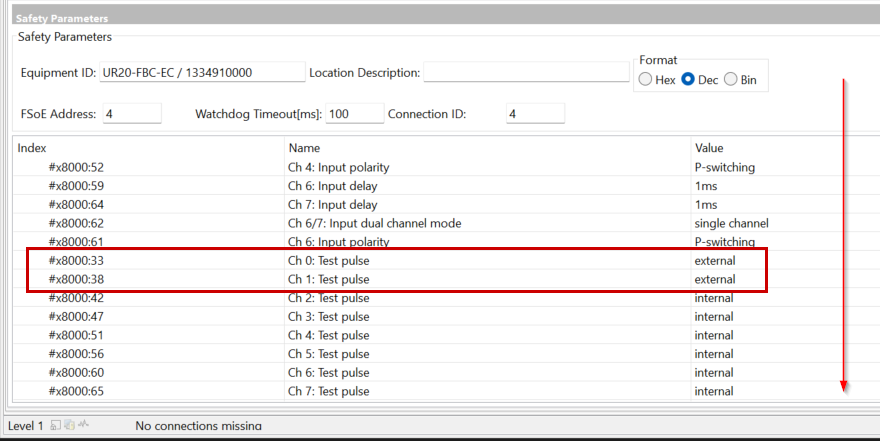Click index #x8000:65
Image resolution: width=880 pixels, height=441 pixels.
(x=76, y=391)
